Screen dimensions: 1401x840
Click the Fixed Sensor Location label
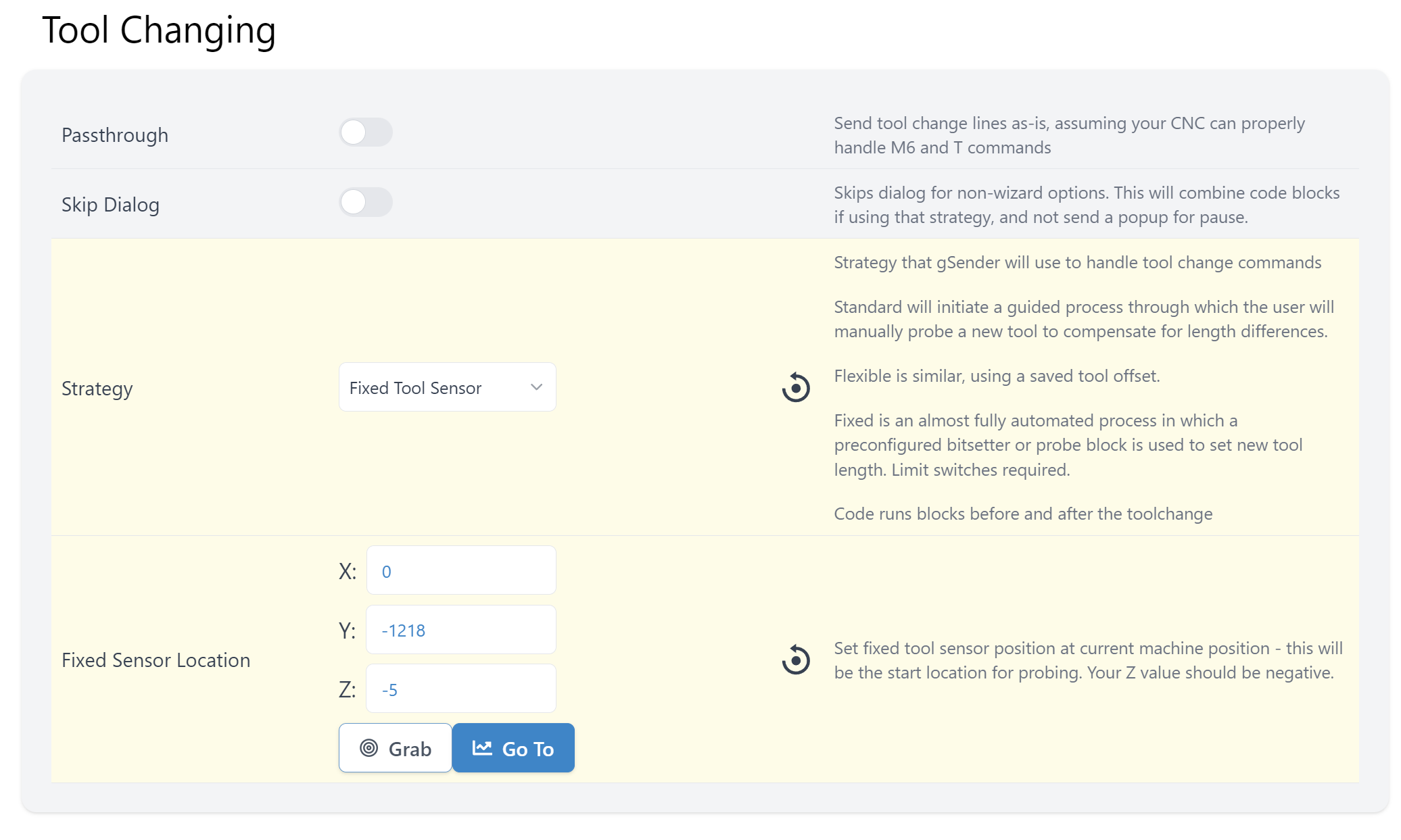tap(156, 660)
